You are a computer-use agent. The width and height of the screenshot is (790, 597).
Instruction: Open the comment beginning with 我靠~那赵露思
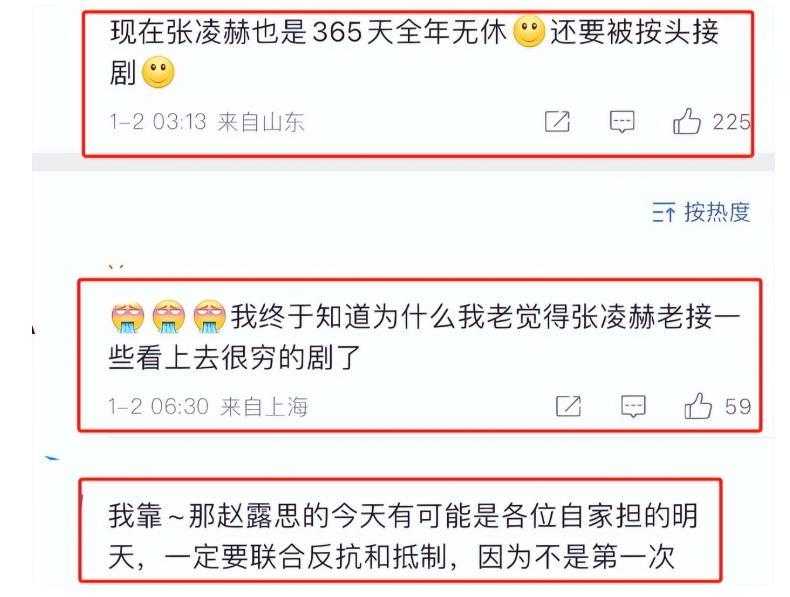pos(403,536)
